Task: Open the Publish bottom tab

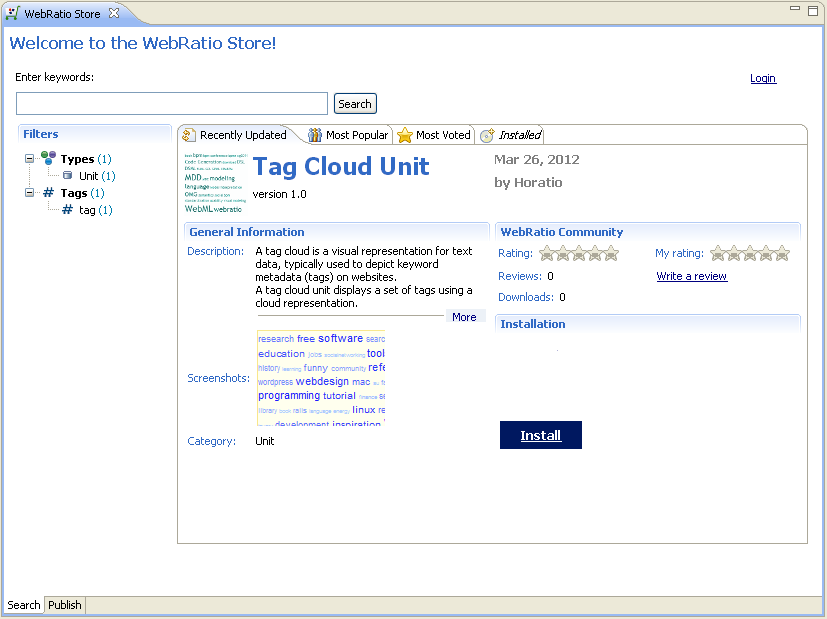Action: pyautogui.click(x=64, y=605)
